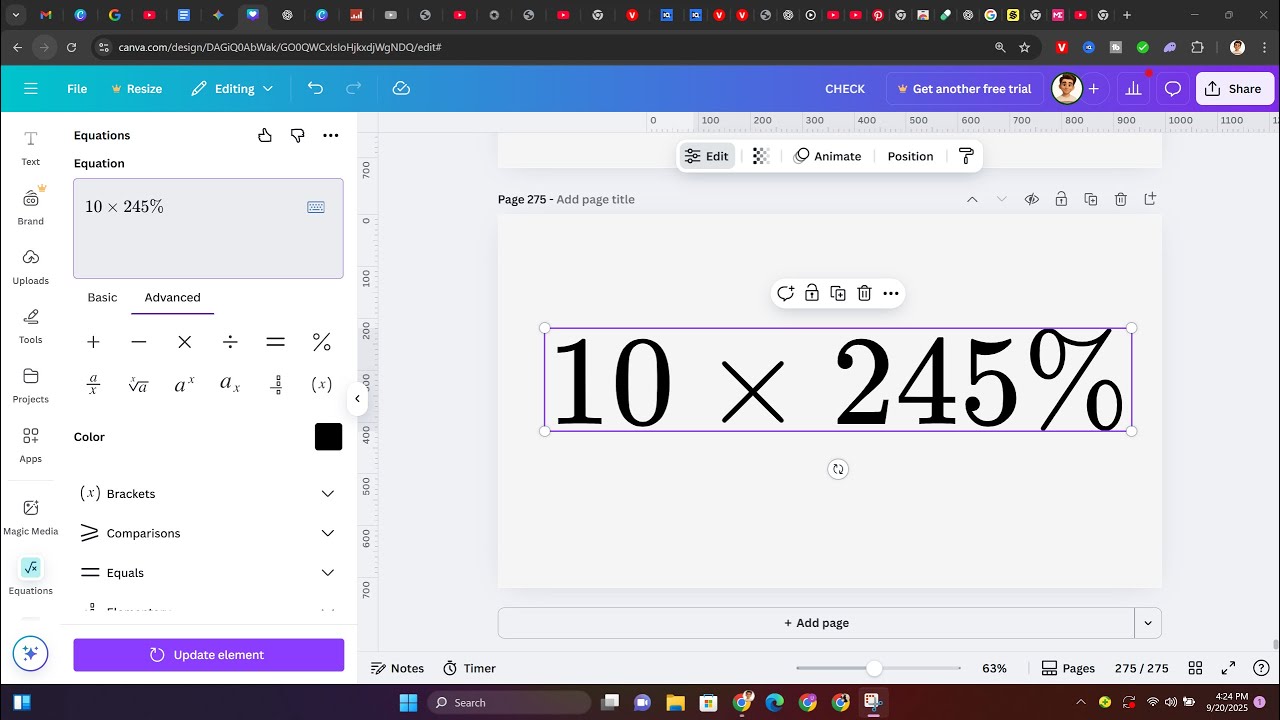The image size is (1280, 720).
Task: Click the Share button
Action: [x=1234, y=89]
